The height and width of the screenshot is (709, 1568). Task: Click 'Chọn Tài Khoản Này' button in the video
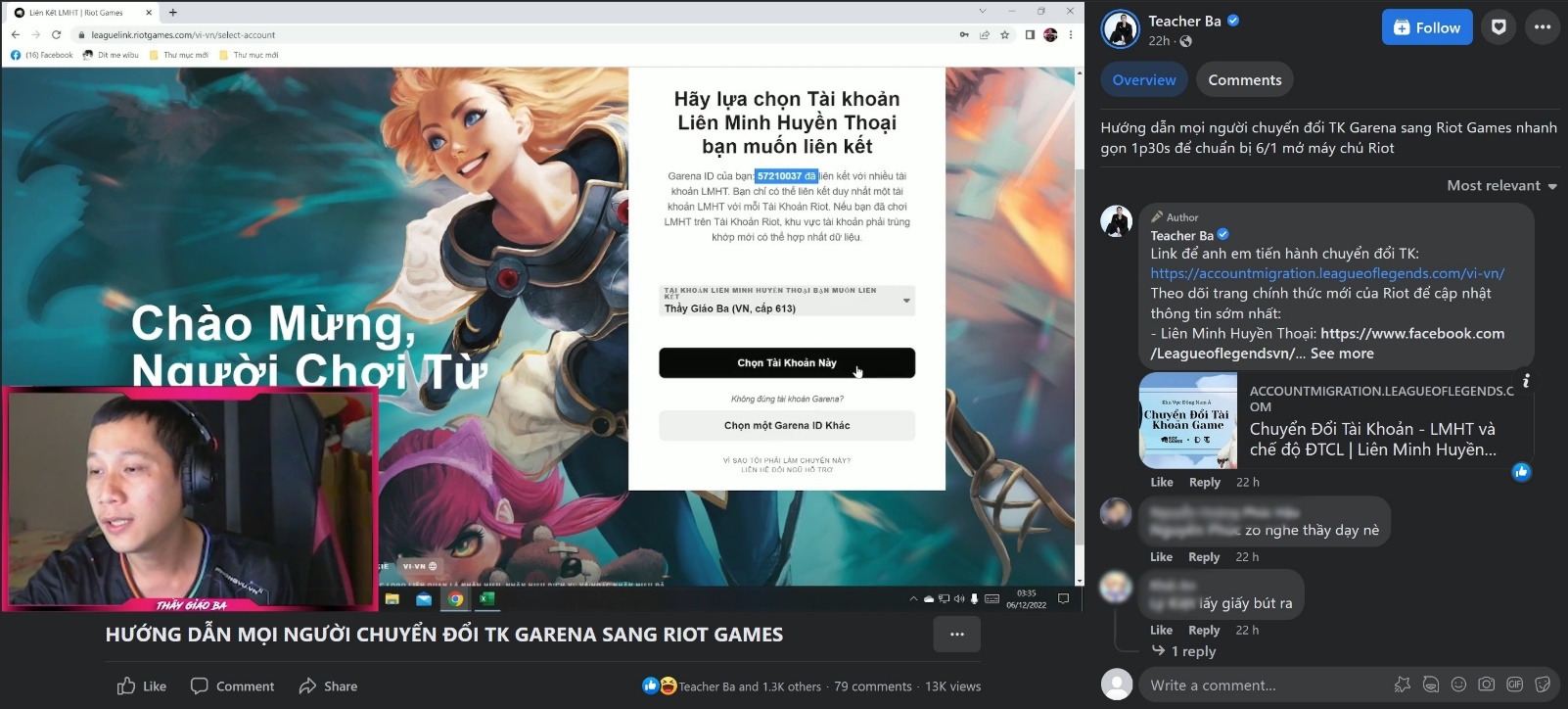787,362
